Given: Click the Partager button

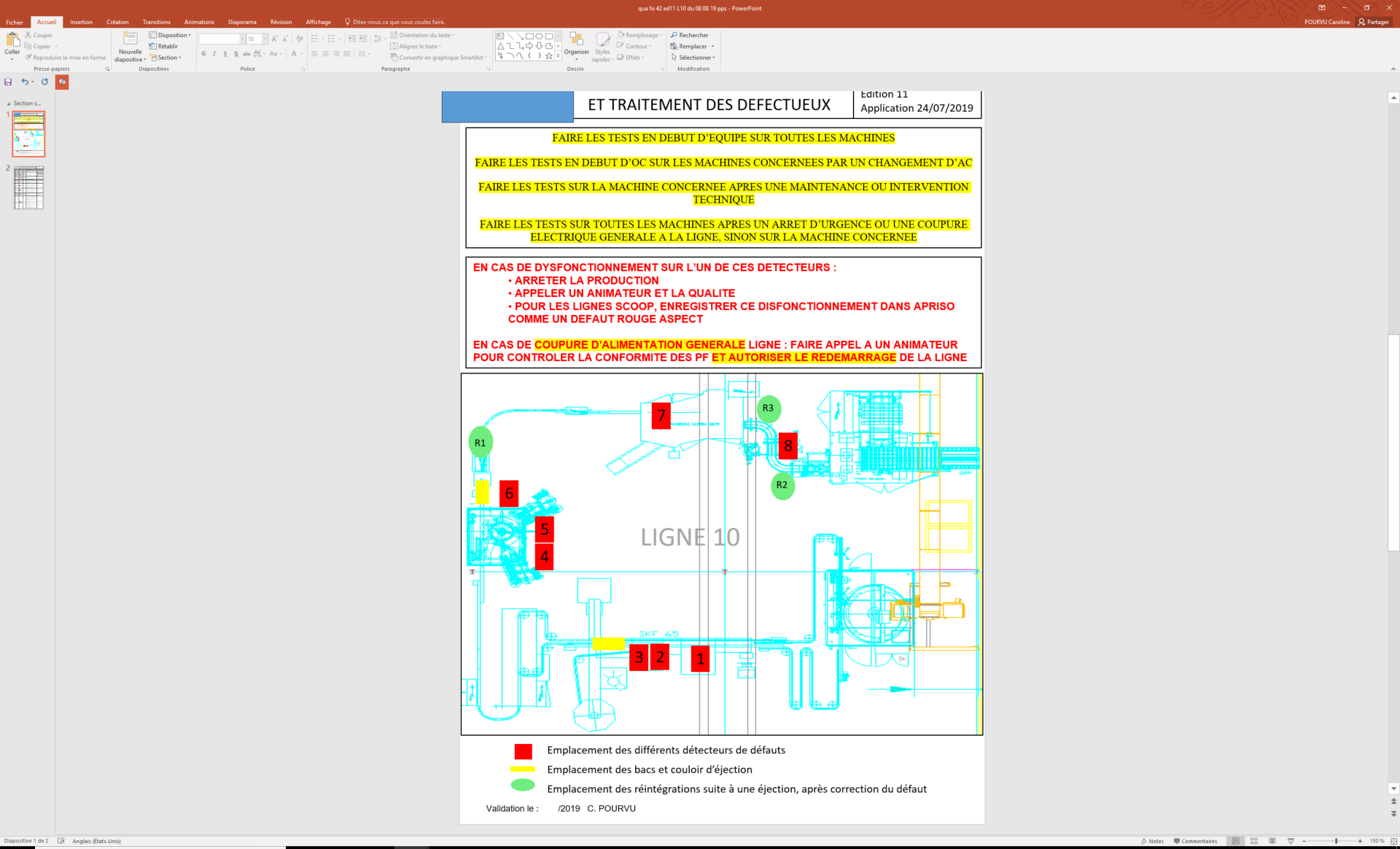Looking at the screenshot, I should (x=1373, y=22).
